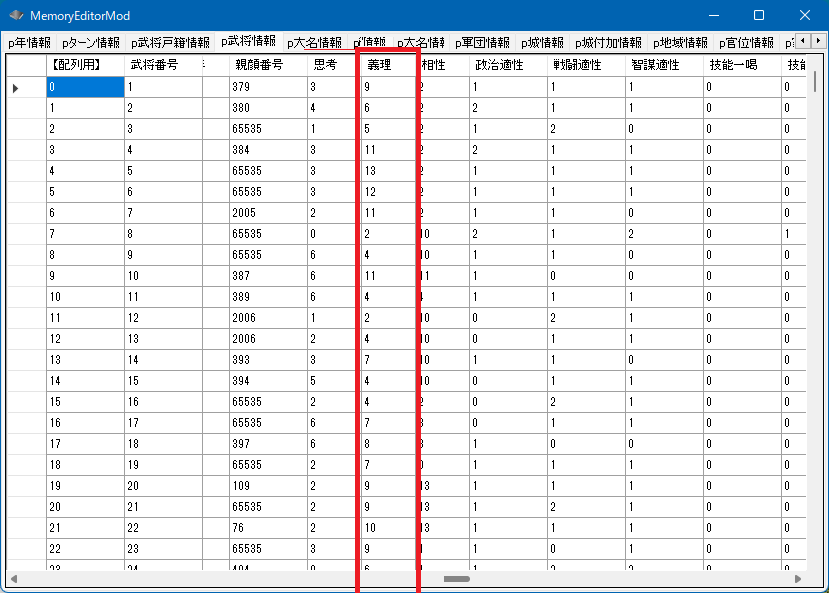Viewport: 829px width, 593px height.
Task: Click the horizontal scrollbar thumb
Action: click(x=457, y=579)
